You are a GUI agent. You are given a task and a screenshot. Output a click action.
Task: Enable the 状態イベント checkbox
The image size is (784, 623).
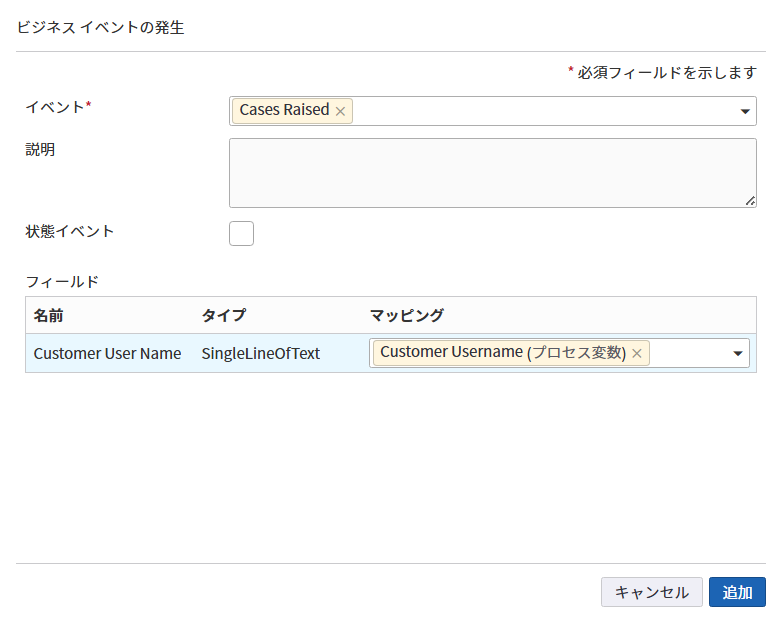click(241, 233)
